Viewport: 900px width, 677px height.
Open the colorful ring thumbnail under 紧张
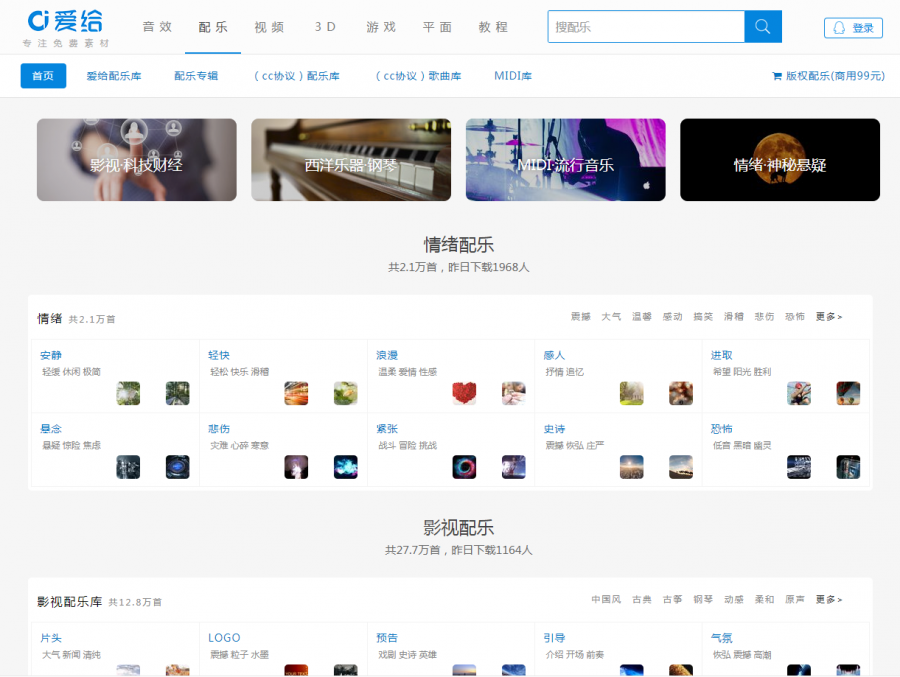click(464, 467)
